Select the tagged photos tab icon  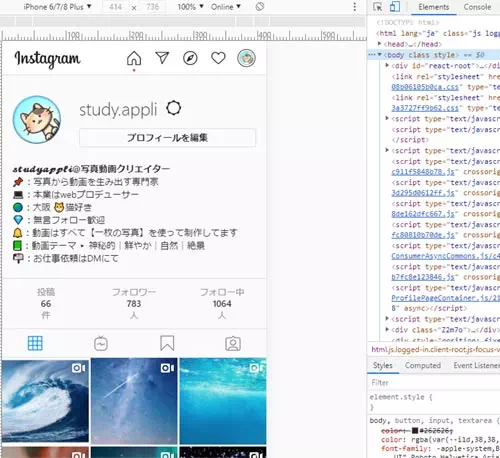click(x=233, y=344)
